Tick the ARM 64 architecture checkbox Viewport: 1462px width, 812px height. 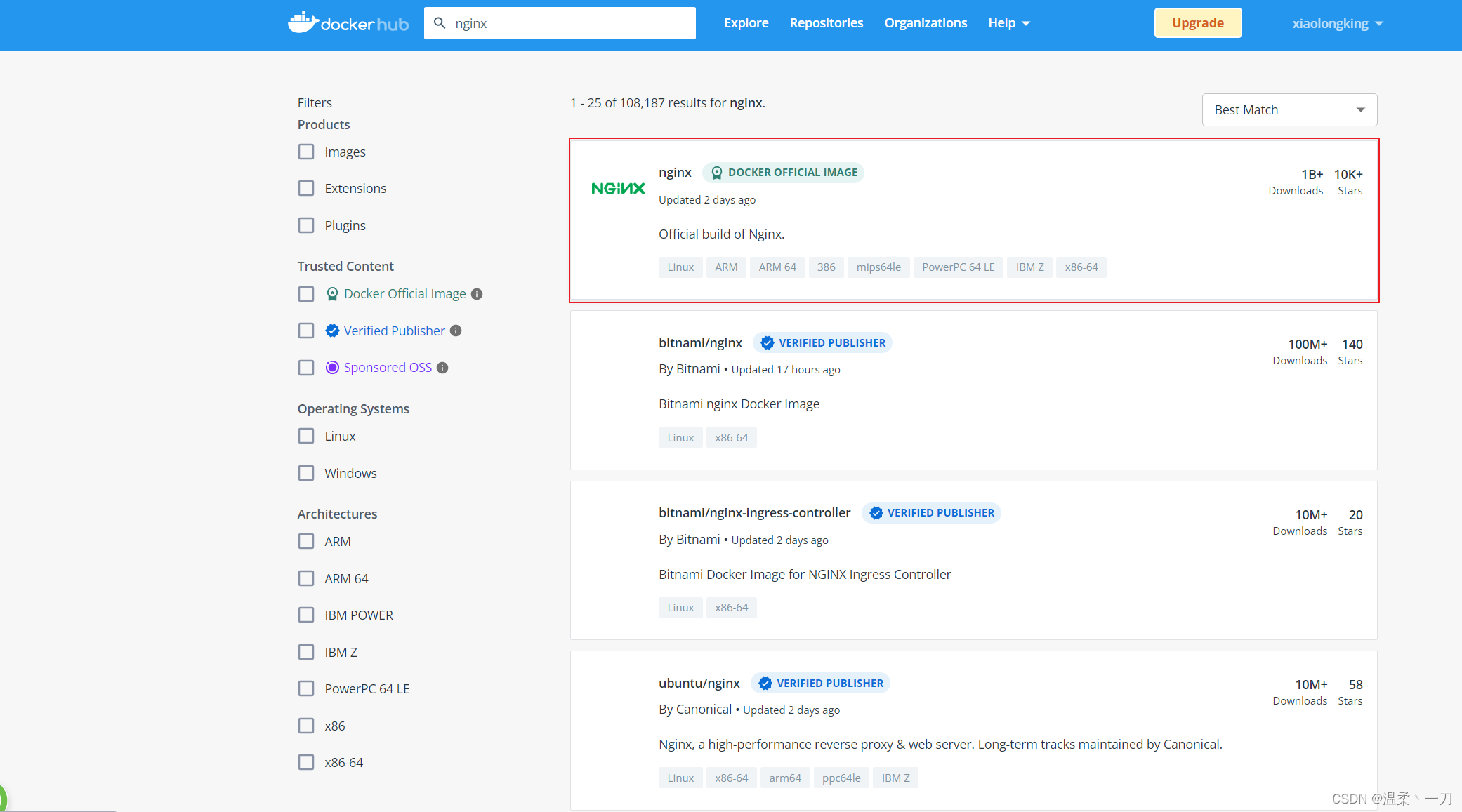[306, 578]
